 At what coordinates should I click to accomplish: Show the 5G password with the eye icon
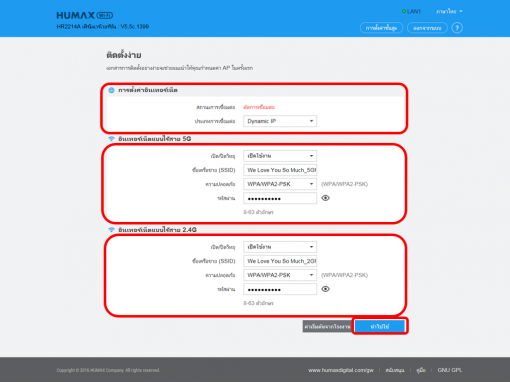(x=325, y=198)
